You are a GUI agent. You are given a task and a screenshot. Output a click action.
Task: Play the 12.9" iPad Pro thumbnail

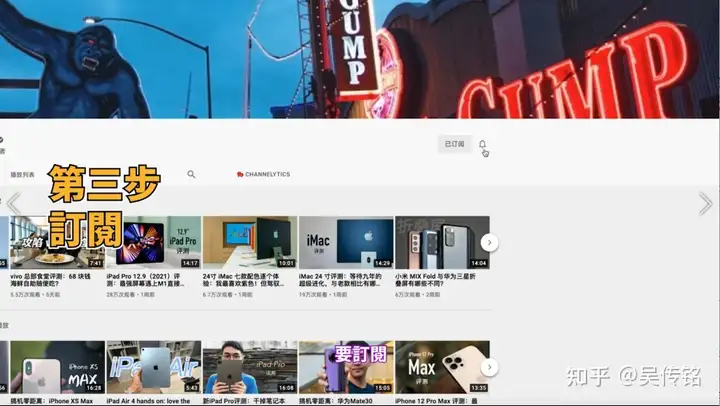tap(154, 242)
